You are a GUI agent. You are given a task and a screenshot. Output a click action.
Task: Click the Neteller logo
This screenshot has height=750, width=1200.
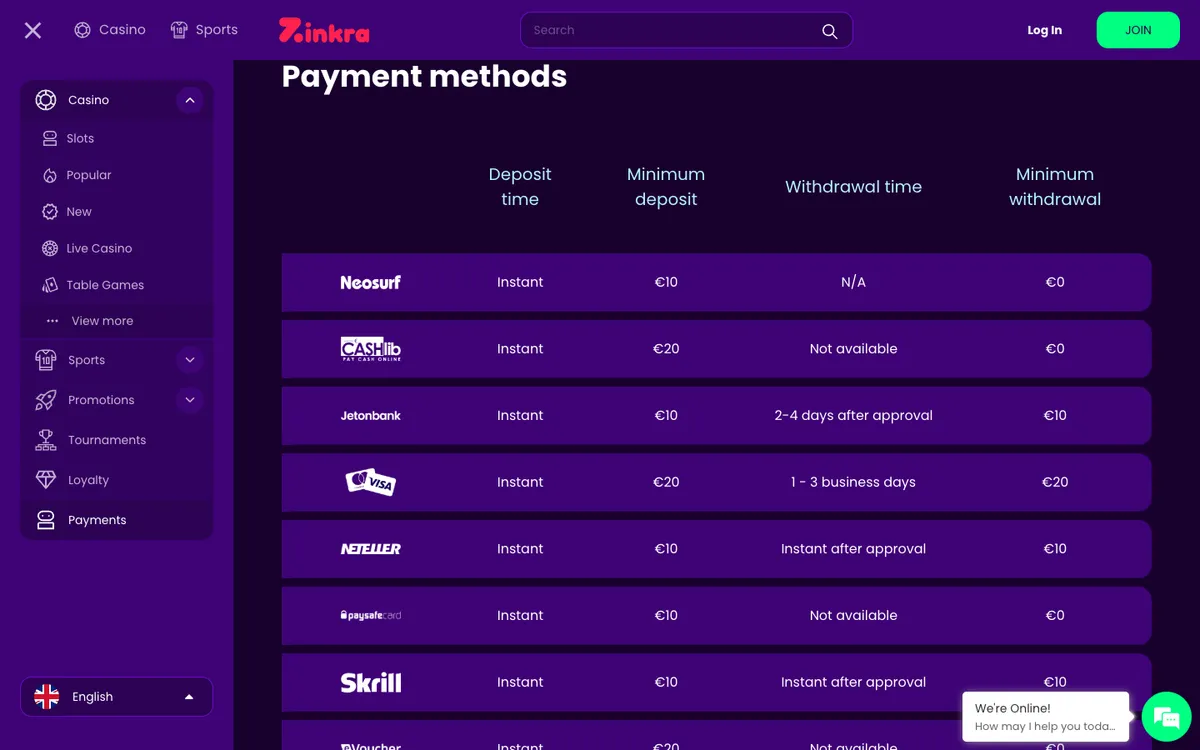370,549
